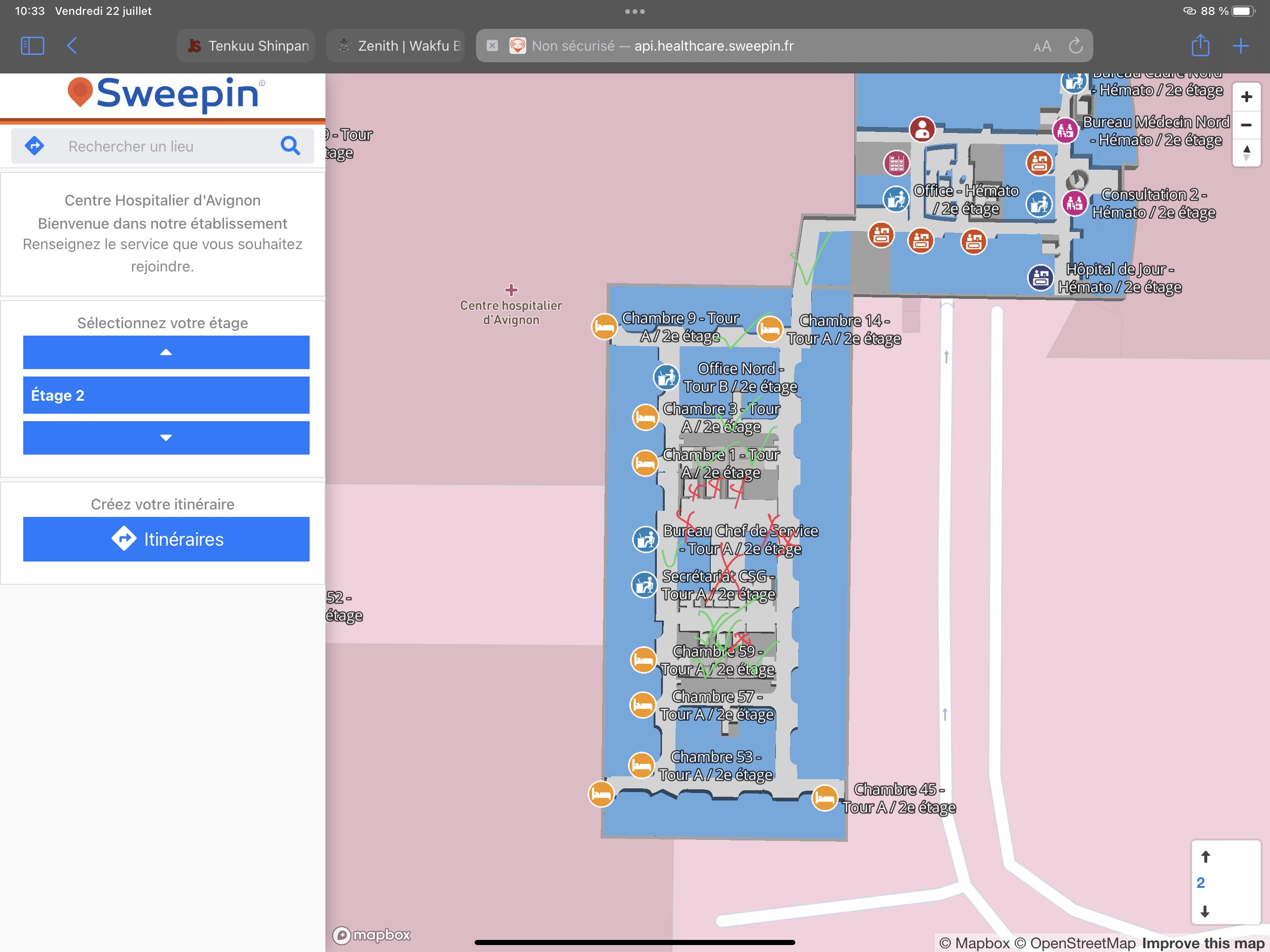Switch to Zenith Wakfu tab
Viewport: 1270px width, 952px height.
click(396, 46)
